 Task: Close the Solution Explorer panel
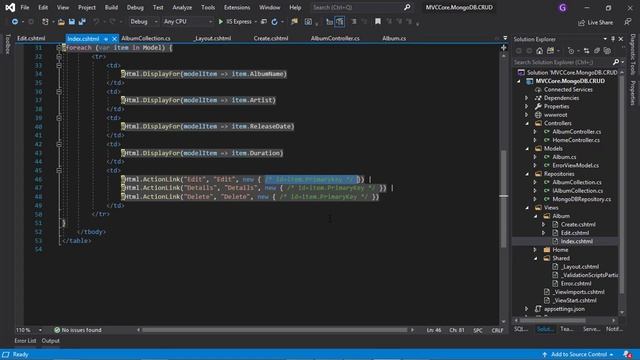click(621, 39)
